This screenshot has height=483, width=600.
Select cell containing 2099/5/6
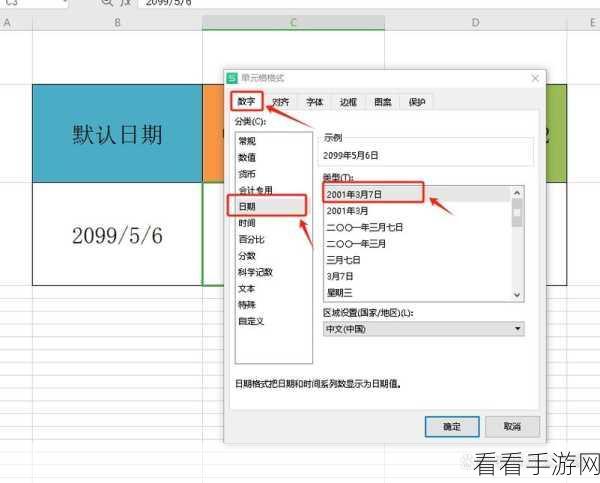[117, 234]
